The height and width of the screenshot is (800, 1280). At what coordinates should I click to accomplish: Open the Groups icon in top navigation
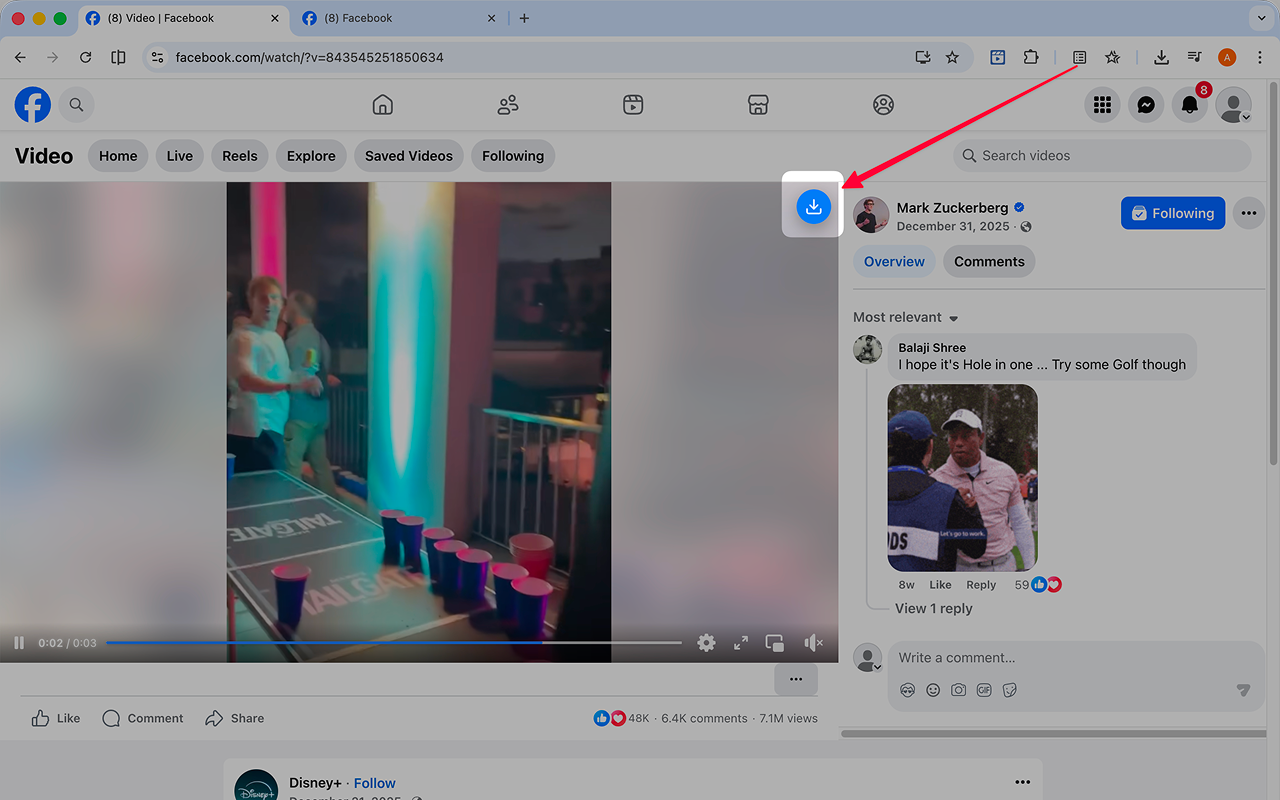pyautogui.click(x=883, y=105)
